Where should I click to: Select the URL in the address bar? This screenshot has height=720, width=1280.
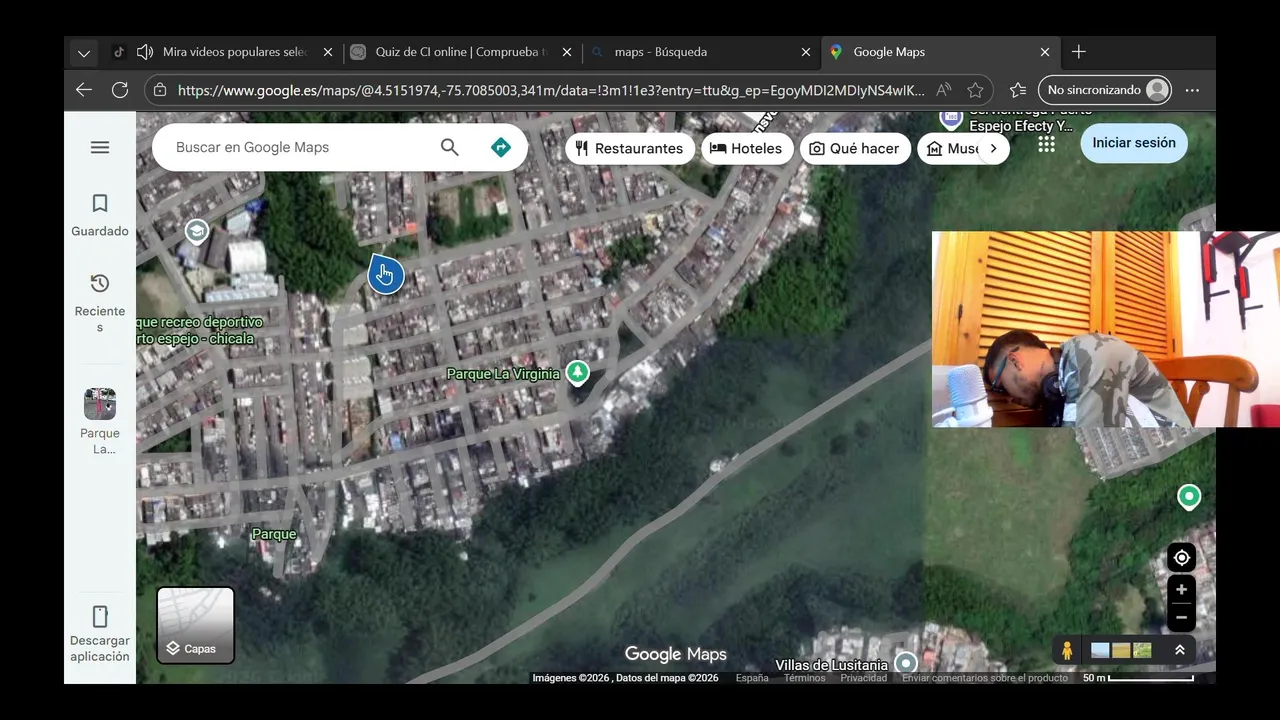[x=551, y=90]
